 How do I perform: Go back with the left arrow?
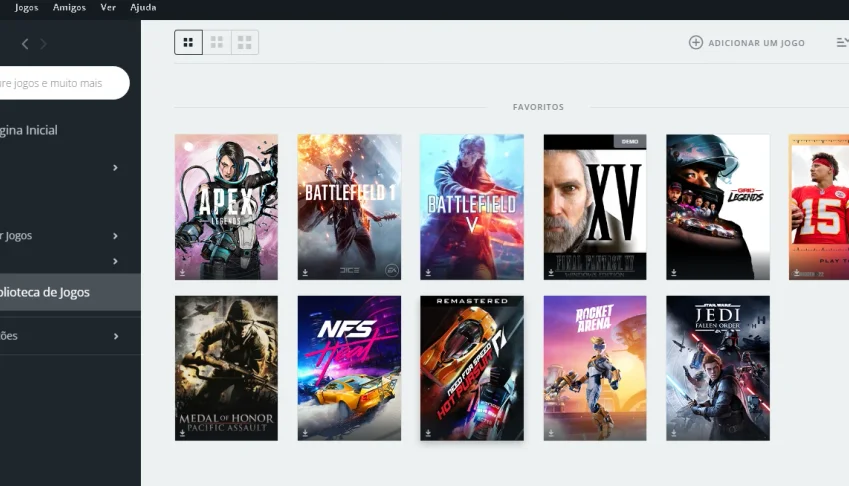pos(25,44)
